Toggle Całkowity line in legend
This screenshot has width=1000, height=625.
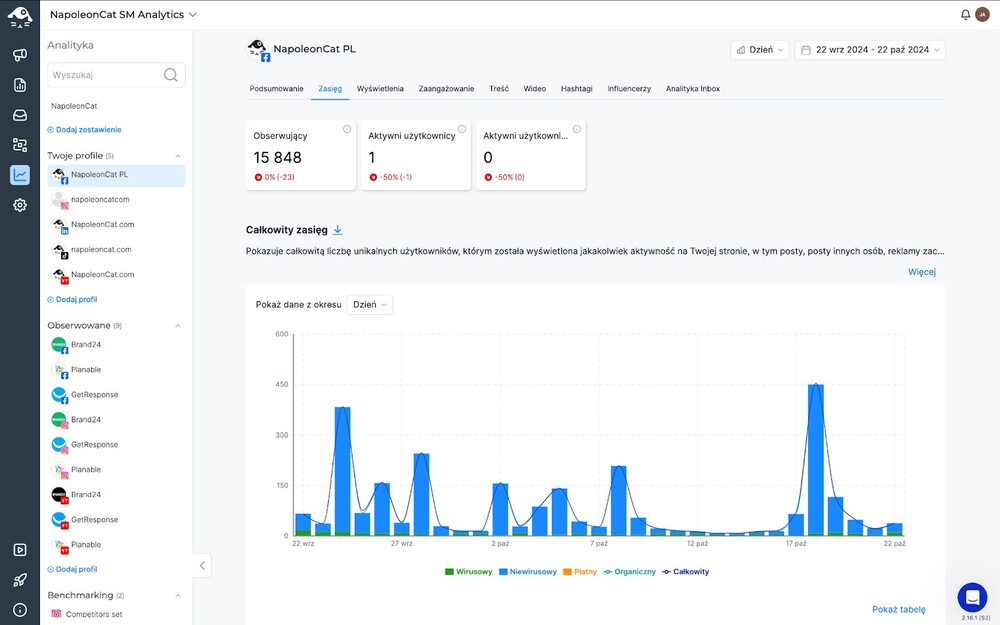coord(686,571)
